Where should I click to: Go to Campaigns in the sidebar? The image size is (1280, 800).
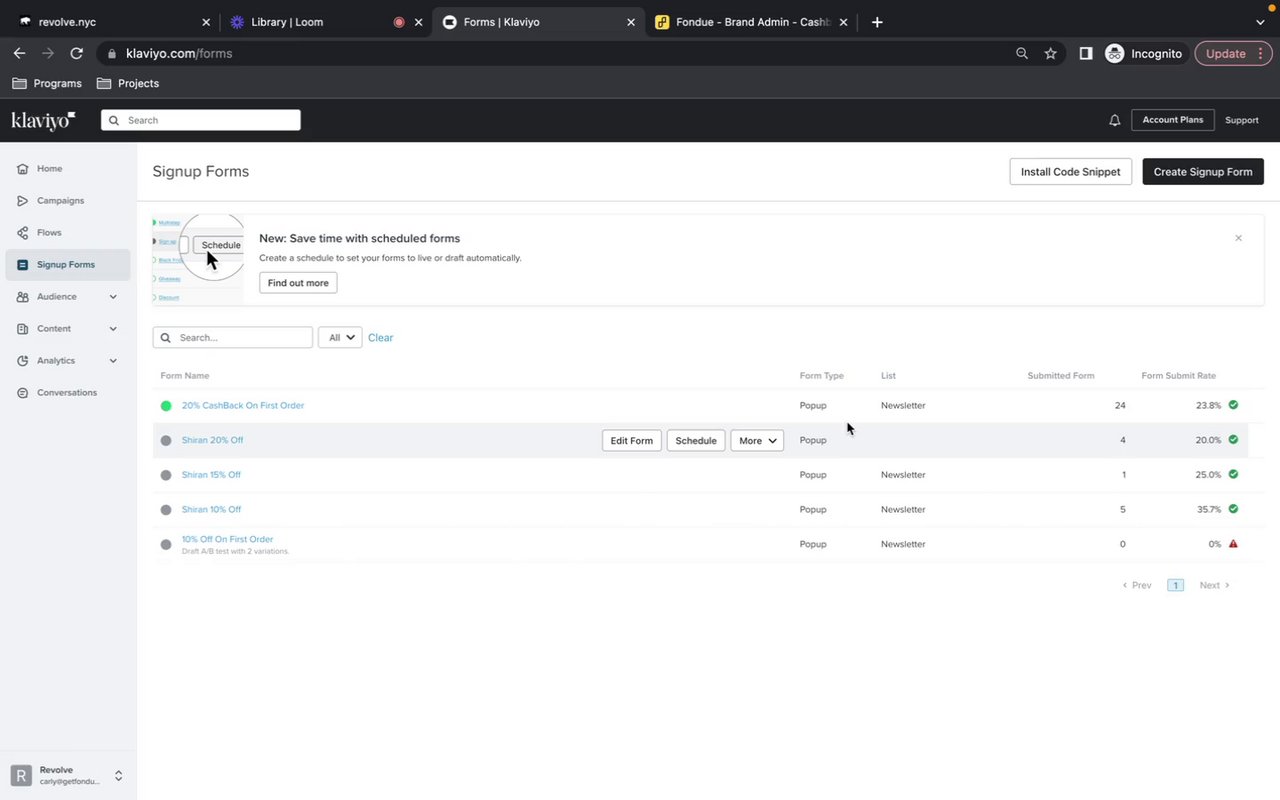coord(60,200)
